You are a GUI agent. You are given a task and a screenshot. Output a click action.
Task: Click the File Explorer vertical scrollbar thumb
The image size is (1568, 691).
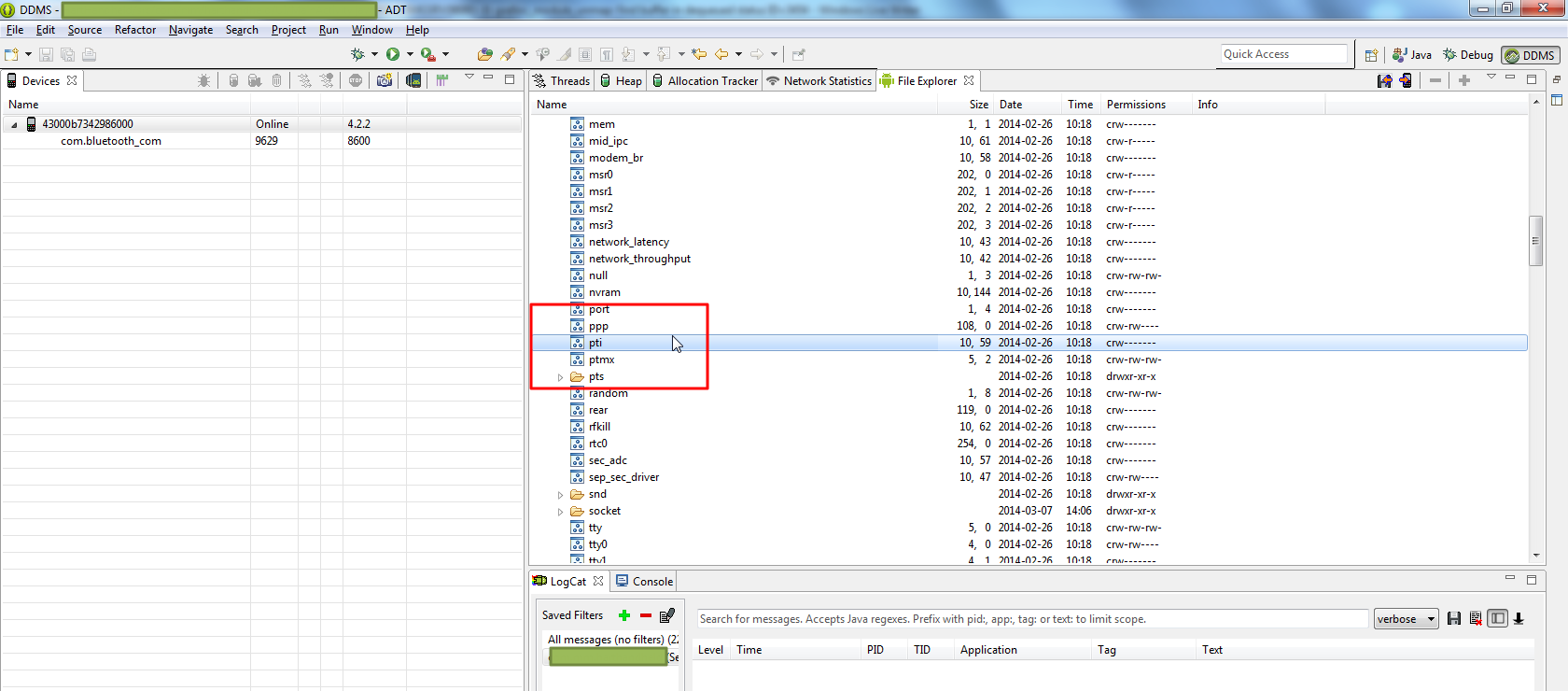(1535, 241)
